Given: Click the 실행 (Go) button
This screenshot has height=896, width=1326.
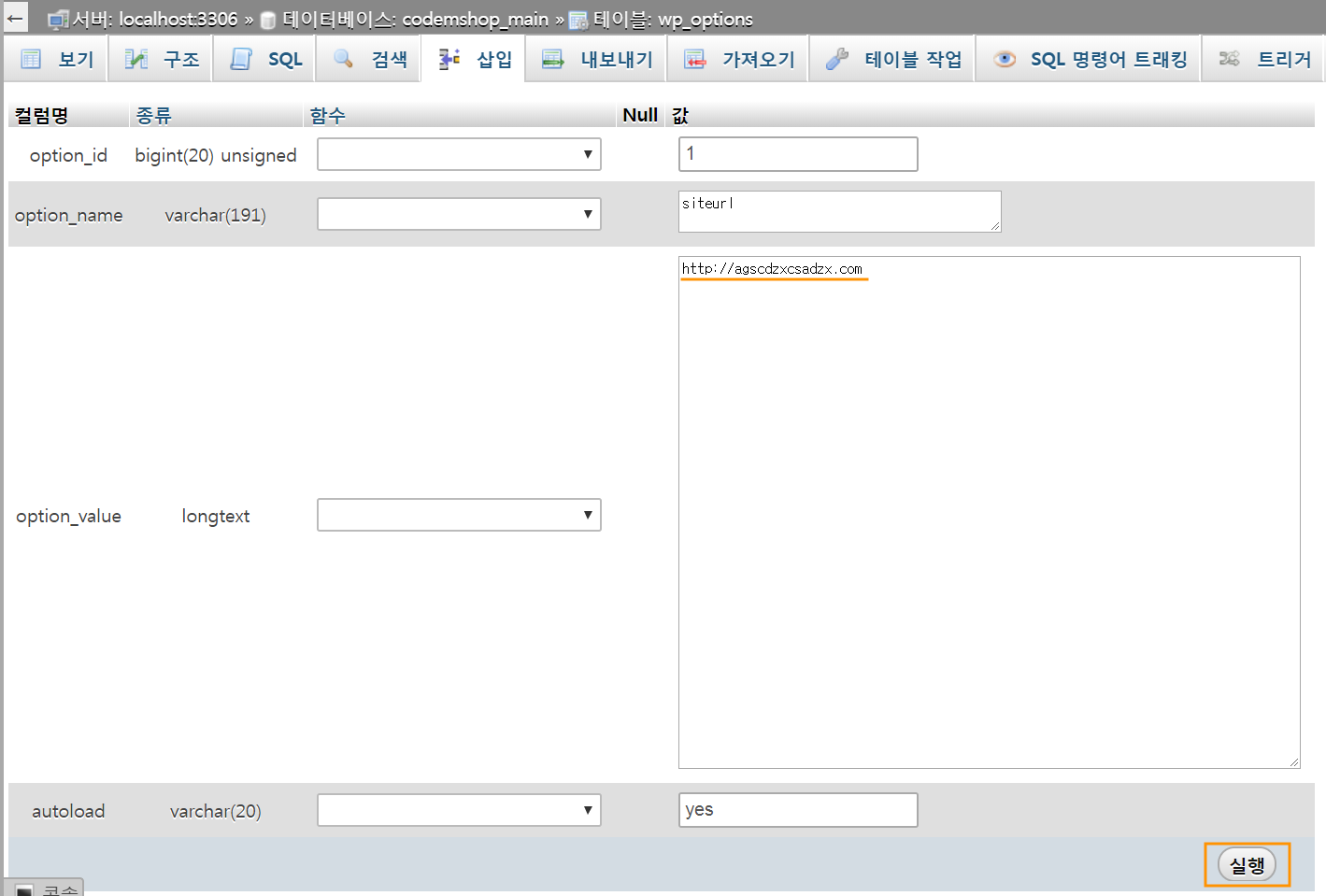Looking at the screenshot, I should (x=1247, y=865).
